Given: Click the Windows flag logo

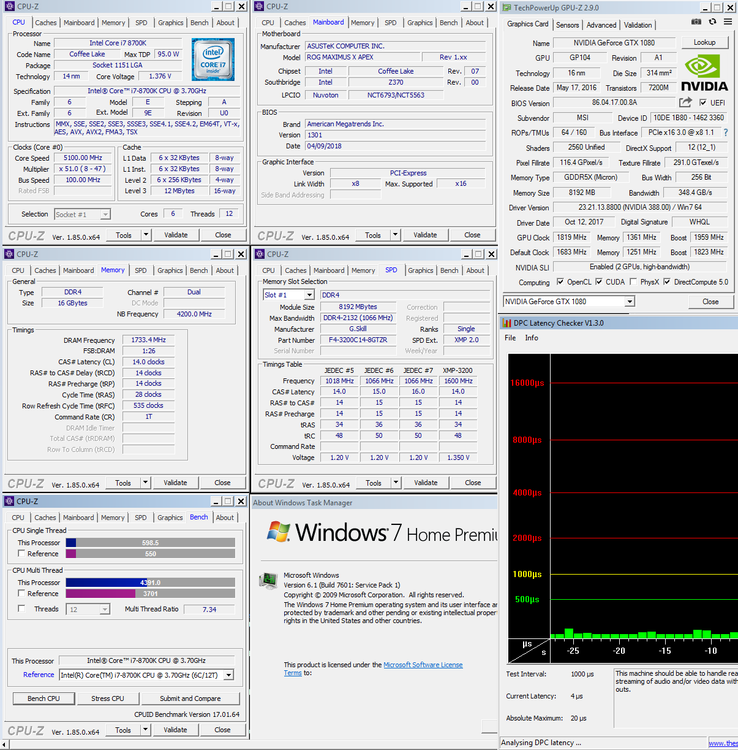Looking at the screenshot, I should click(279, 531).
